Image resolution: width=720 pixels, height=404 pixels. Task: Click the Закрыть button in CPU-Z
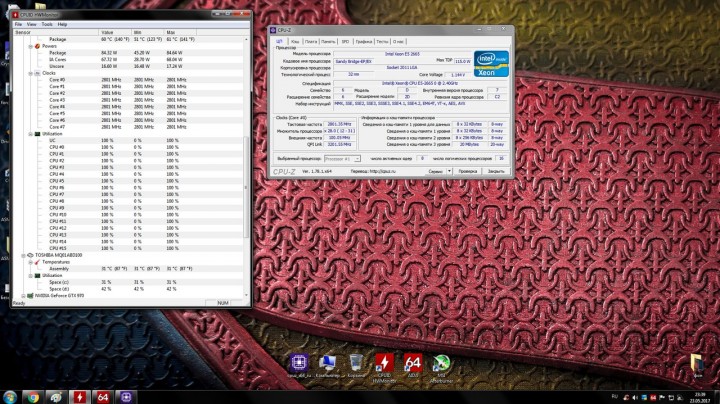click(496, 171)
